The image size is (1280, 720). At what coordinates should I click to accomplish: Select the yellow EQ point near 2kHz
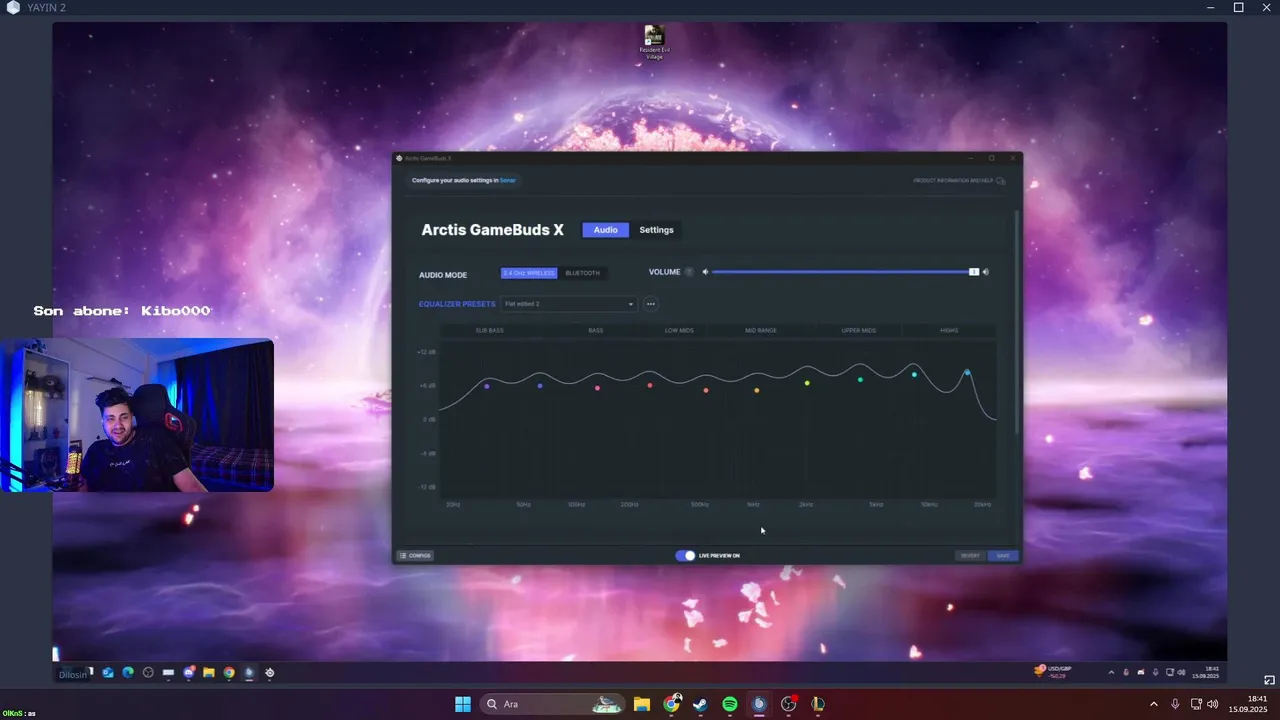click(807, 383)
